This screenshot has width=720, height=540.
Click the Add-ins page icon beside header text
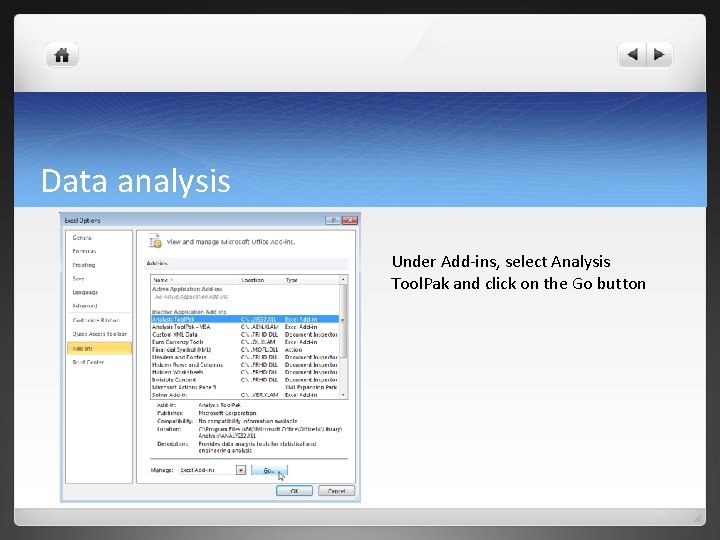(x=155, y=241)
